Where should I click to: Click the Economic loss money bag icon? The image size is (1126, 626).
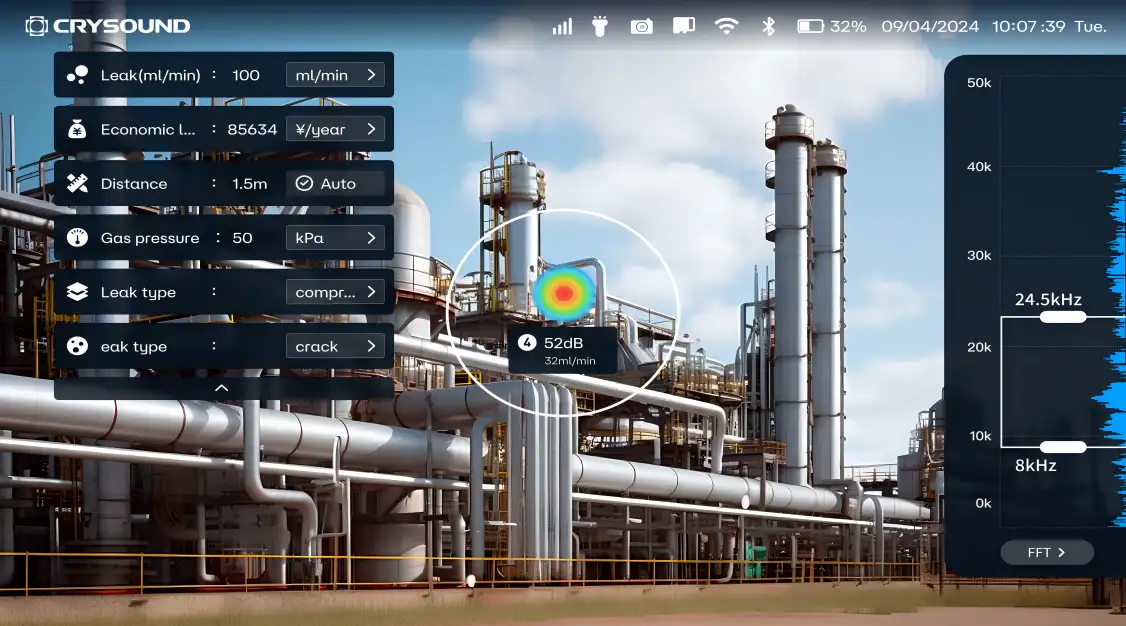77,129
